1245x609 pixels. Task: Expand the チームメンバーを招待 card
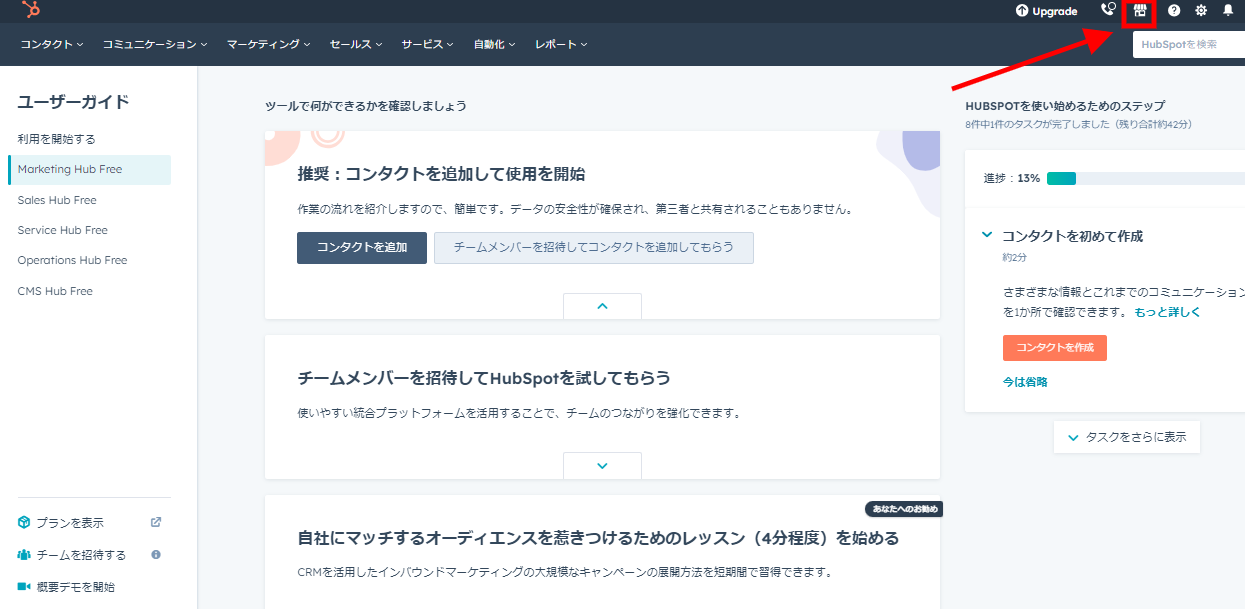click(602, 465)
